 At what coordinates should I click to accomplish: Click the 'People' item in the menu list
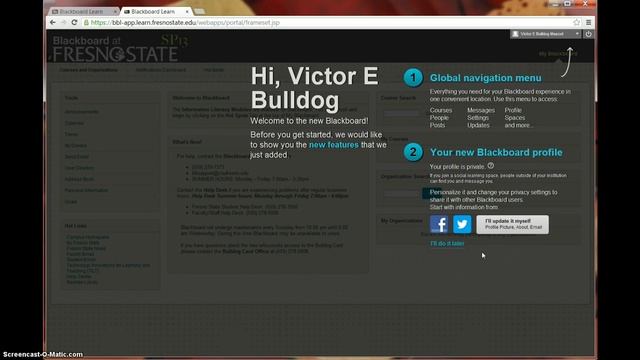point(439,118)
